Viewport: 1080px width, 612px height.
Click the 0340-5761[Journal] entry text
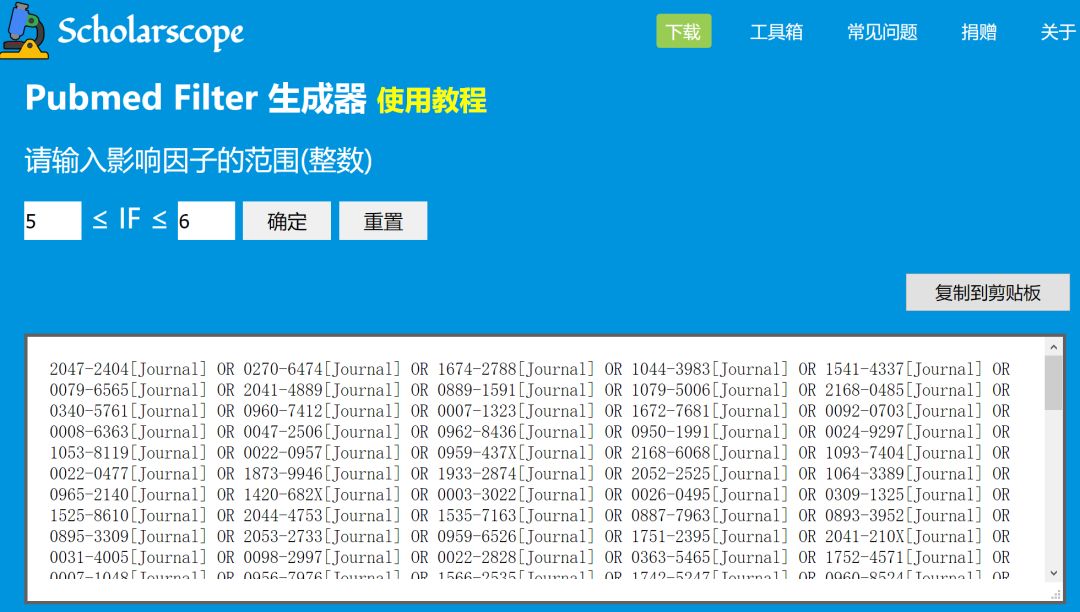click(128, 411)
